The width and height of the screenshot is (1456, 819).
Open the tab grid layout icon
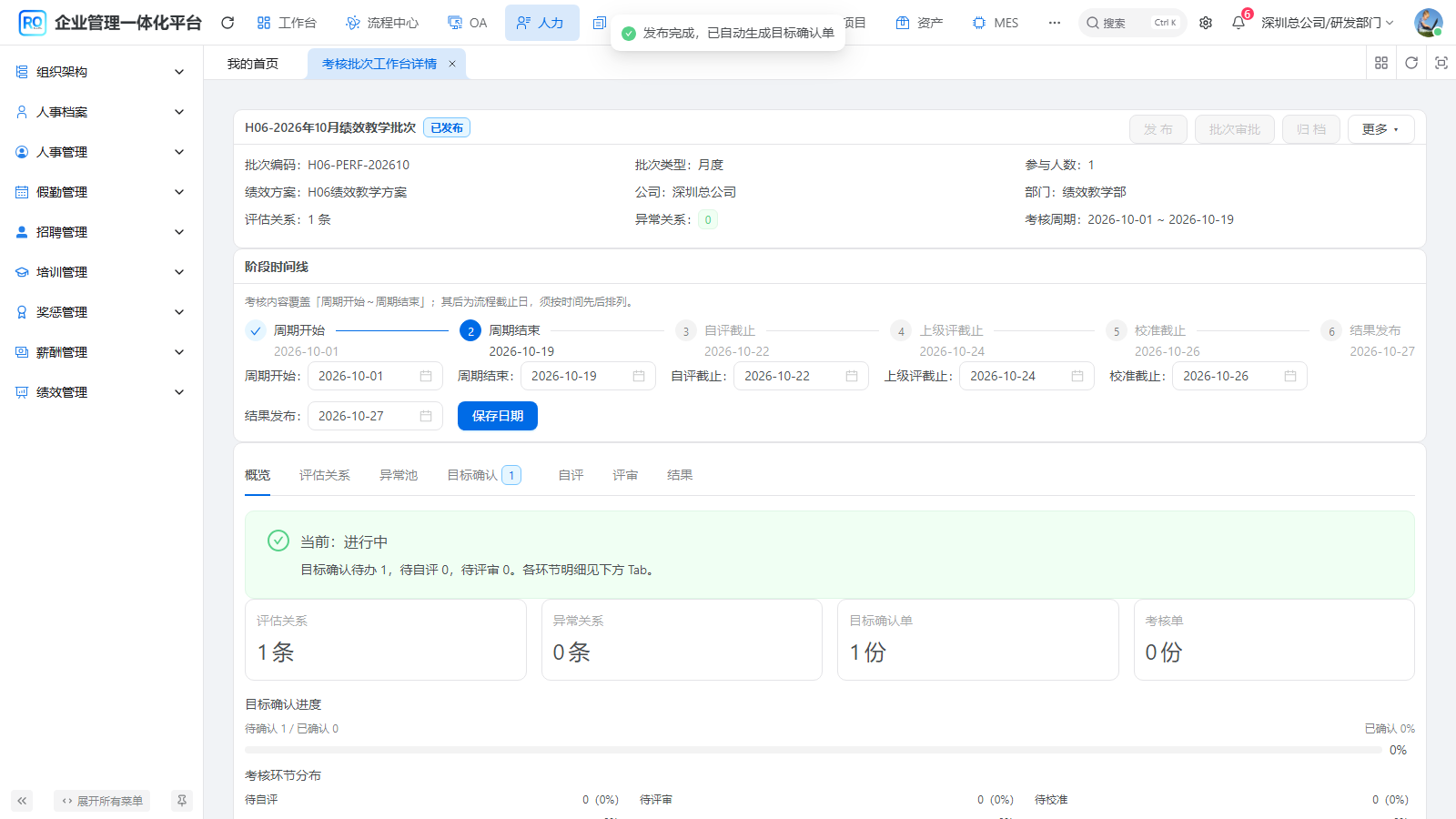(x=1381, y=63)
